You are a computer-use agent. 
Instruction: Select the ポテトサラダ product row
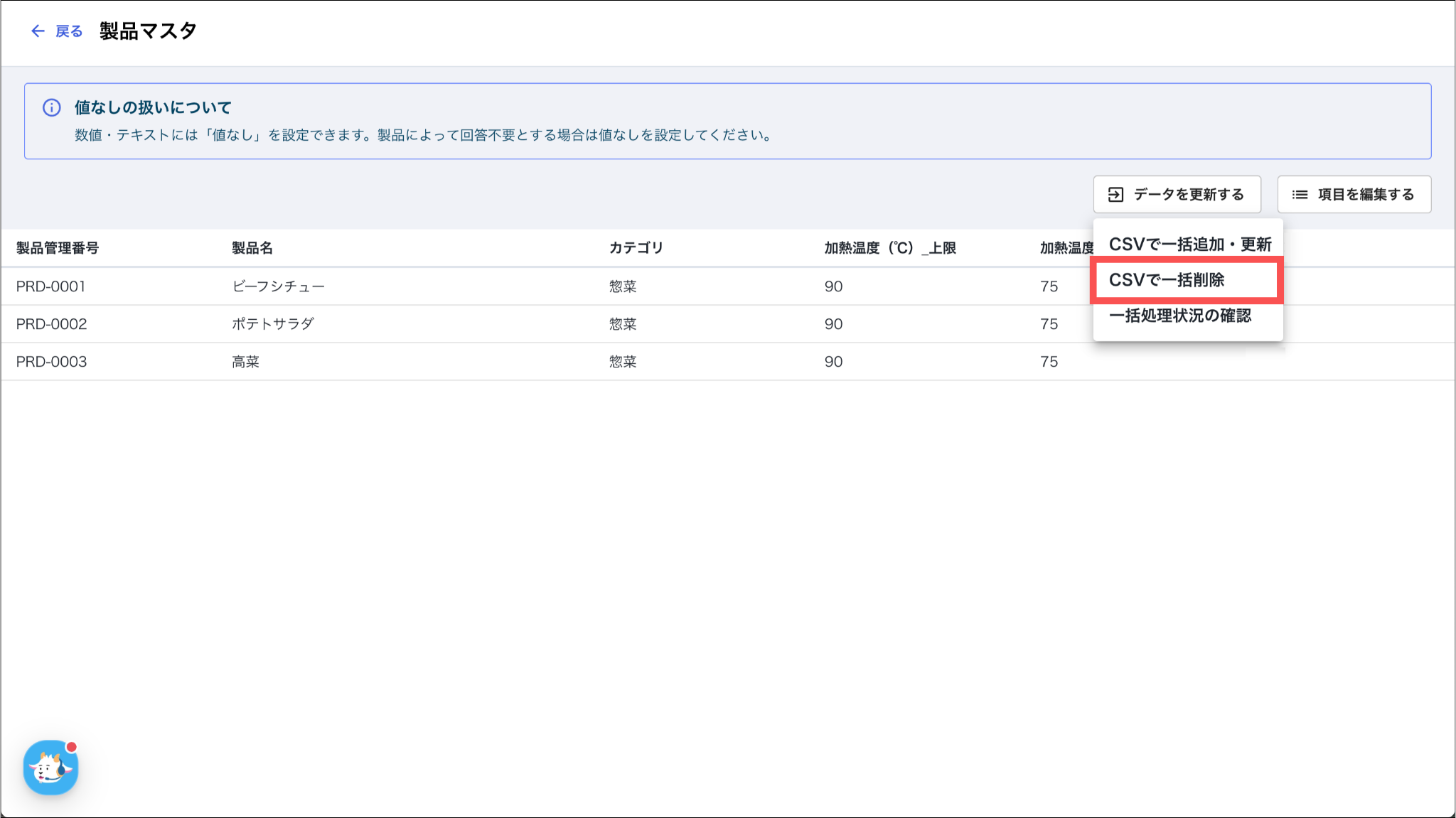(273, 324)
